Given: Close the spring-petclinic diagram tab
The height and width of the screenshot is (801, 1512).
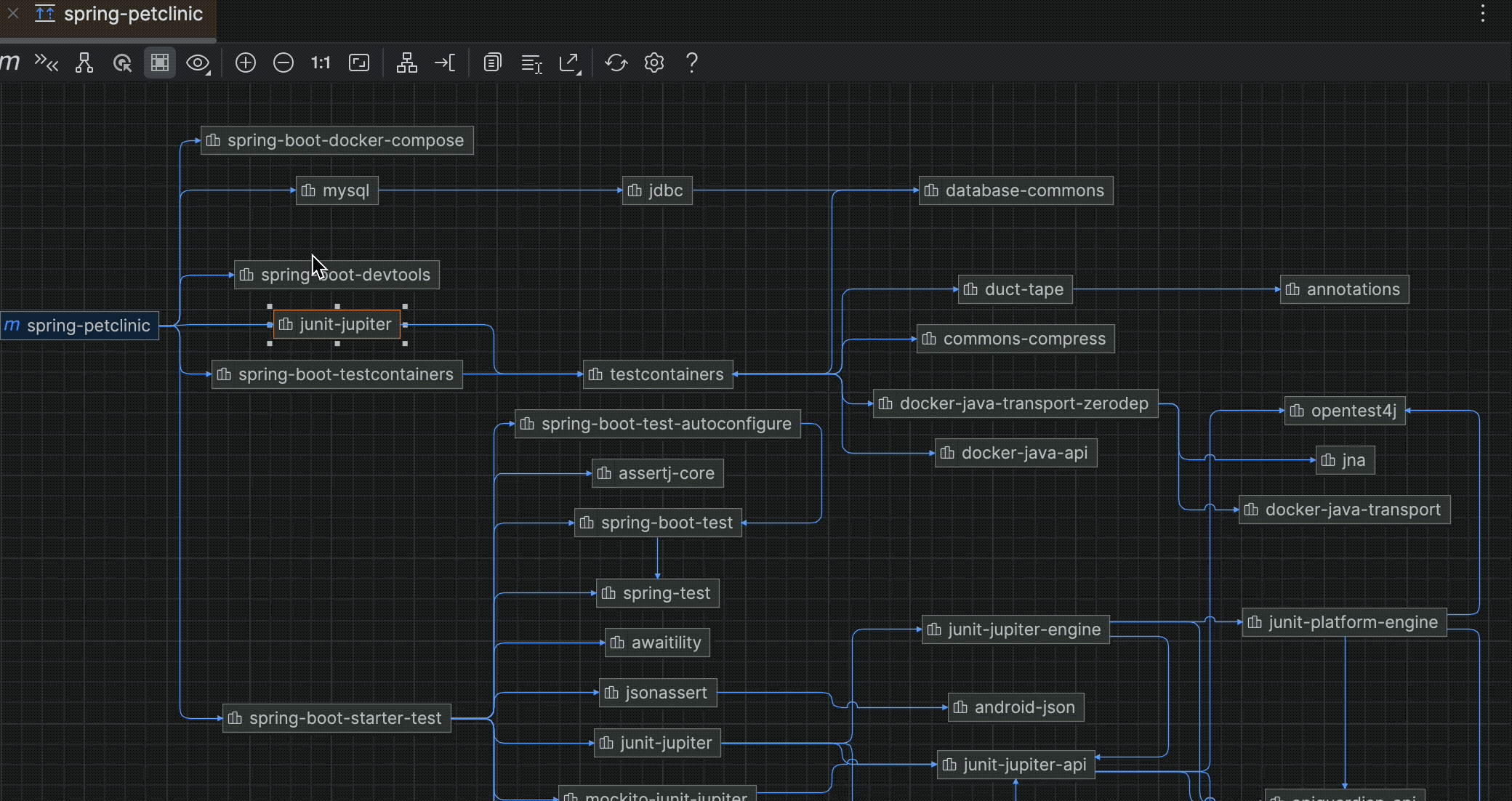Looking at the screenshot, I should pyautogui.click(x=13, y=13).
